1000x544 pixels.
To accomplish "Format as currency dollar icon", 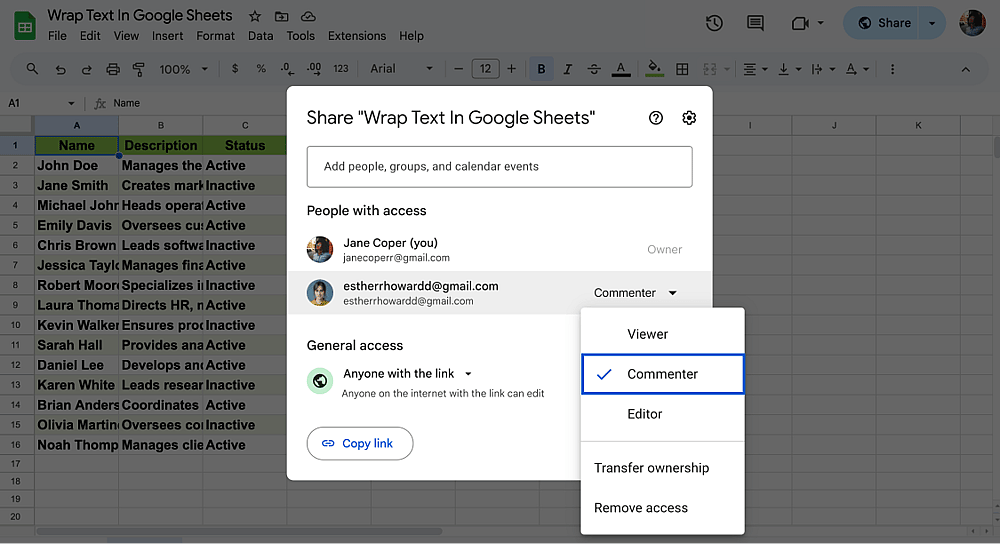I will click(x=235, y=69).
